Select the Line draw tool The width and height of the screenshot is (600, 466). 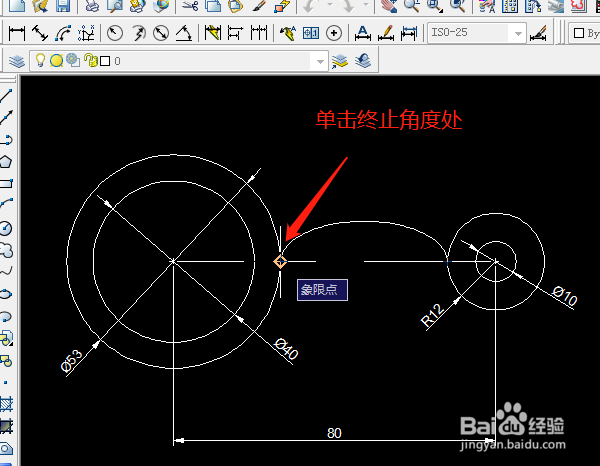pos(7,96)
